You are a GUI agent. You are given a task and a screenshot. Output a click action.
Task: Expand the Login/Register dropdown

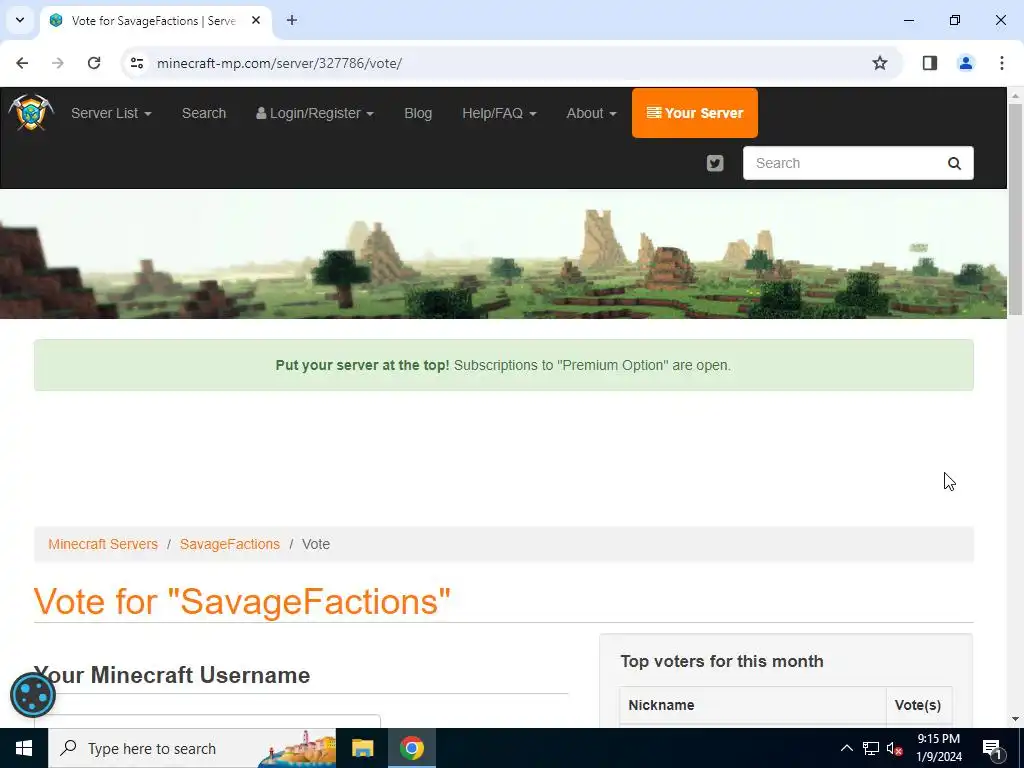pyautogui.click(x=315, y=113)
